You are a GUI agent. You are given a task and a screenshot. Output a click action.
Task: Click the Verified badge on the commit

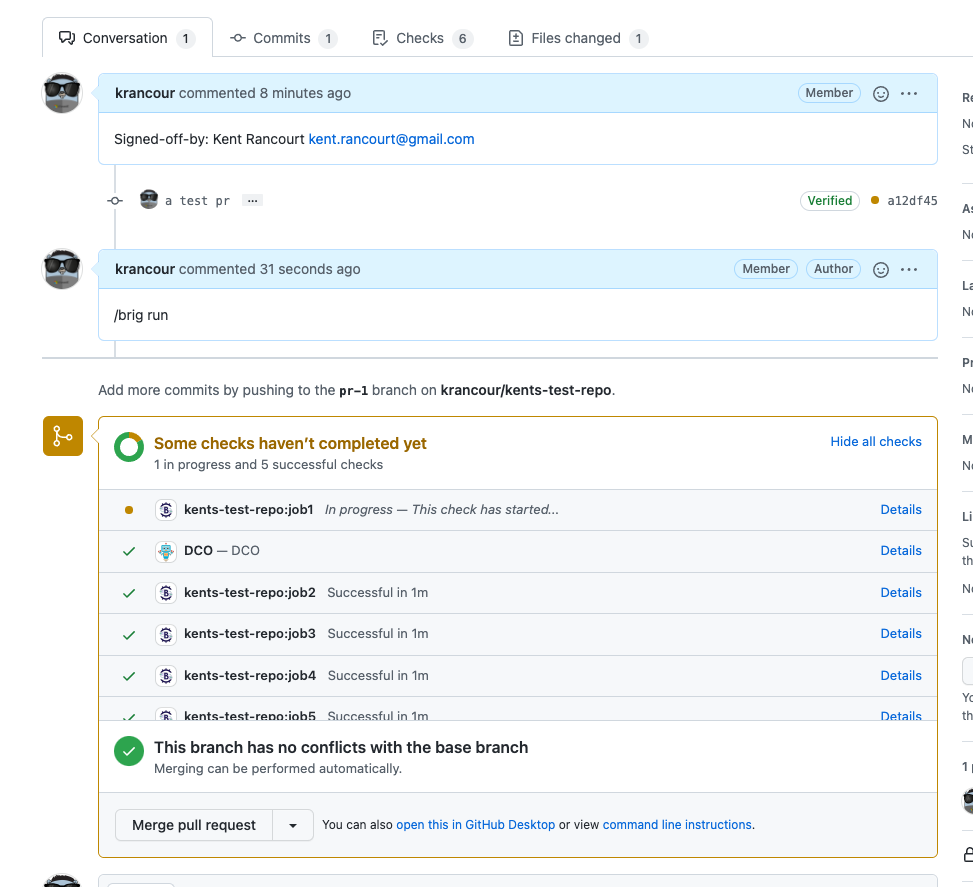pyautogui.click(x=830, y=200)
